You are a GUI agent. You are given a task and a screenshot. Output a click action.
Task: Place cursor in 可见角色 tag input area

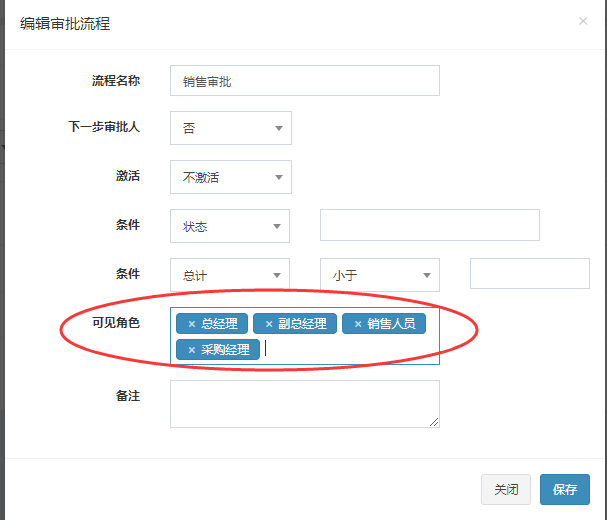[350, 350]
